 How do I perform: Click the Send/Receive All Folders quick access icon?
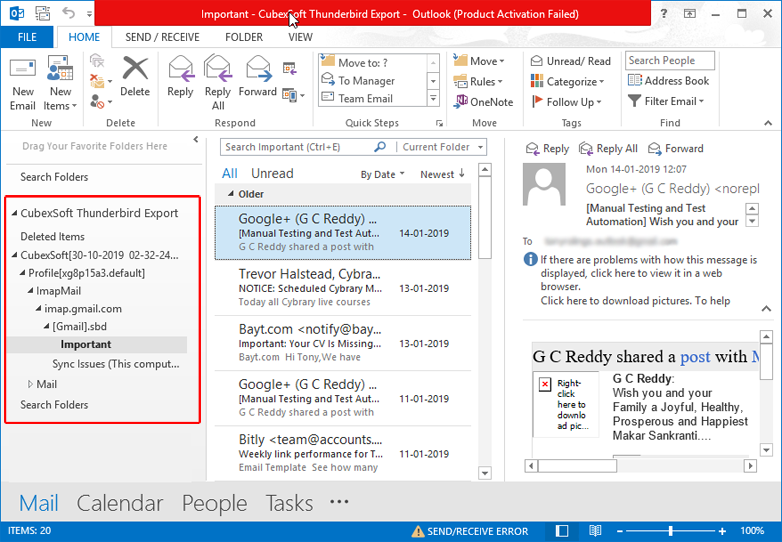[x=43, y=13]
